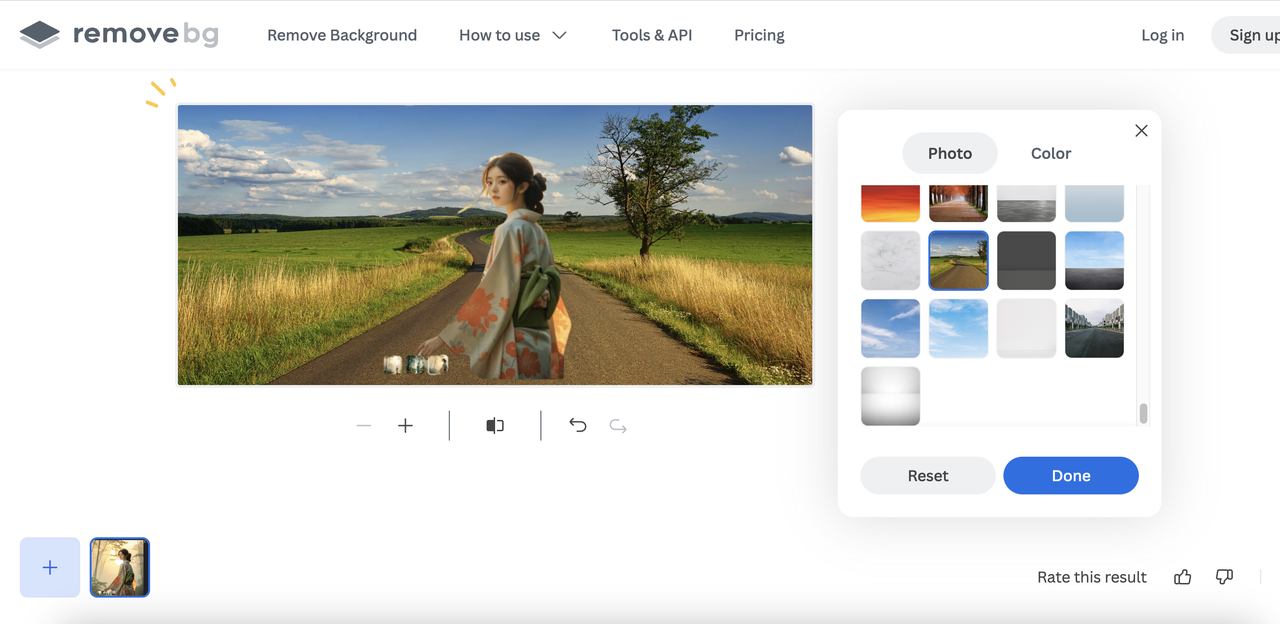Open Tools & API menu item
Image resolution: width=1280 pixels, height=624 pixels.
pos(652,35)
